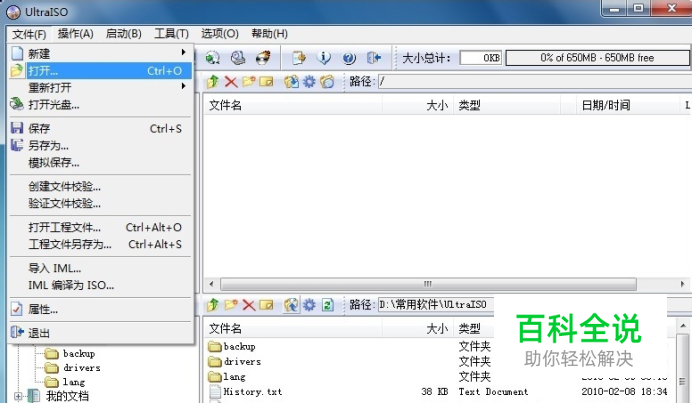The image size is (692, 403).
Task: Go up one level in local pane
Action: (x=213, y=305)
